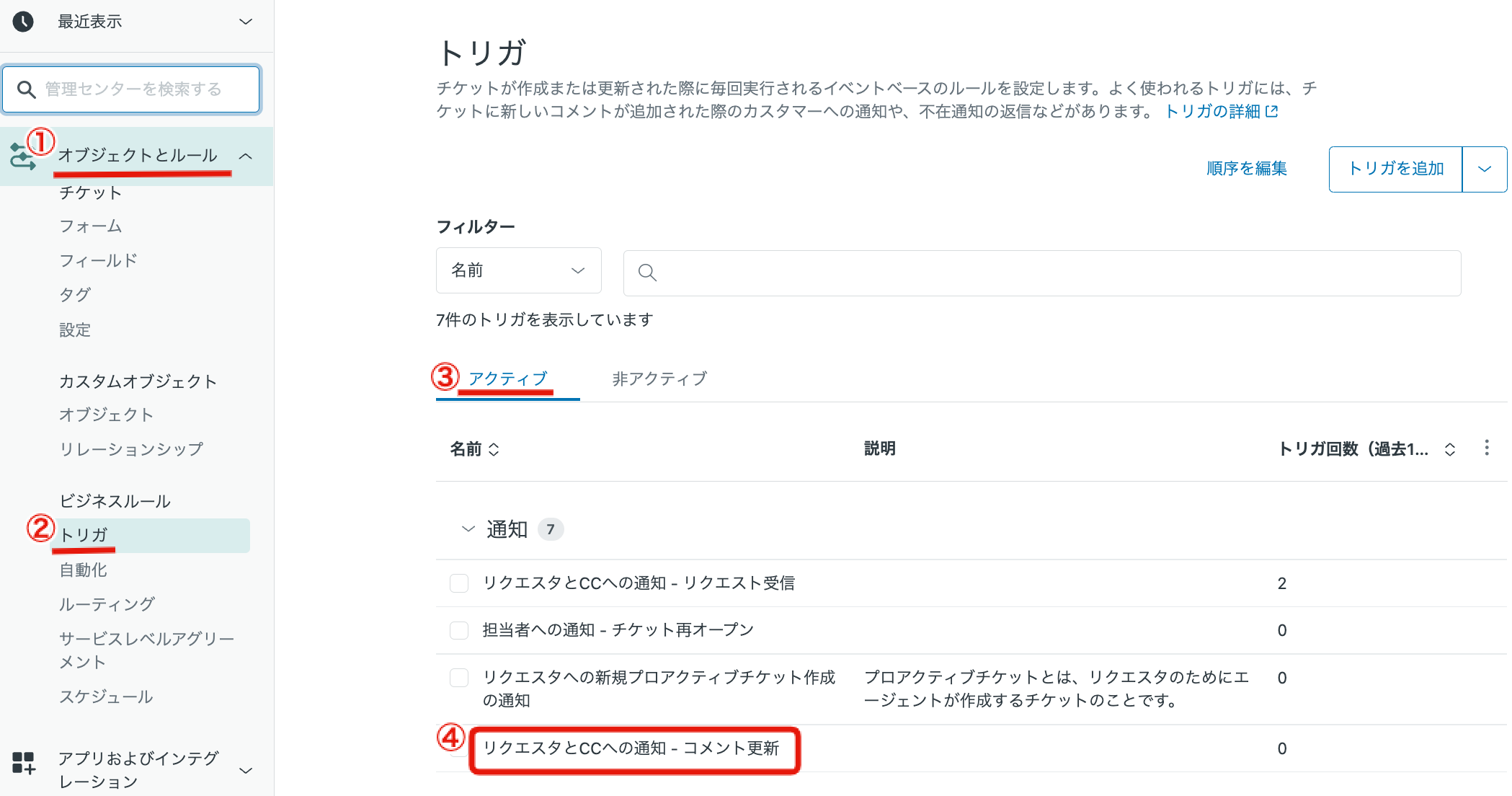
Task: Sort the トリガ回数 column using its sort arrows
Action: [x=1449, y=448]
